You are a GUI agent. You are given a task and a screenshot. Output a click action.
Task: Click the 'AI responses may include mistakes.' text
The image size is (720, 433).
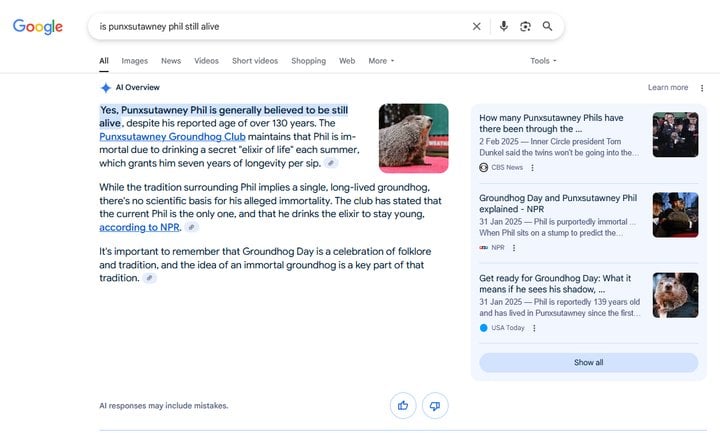point(163,405)
